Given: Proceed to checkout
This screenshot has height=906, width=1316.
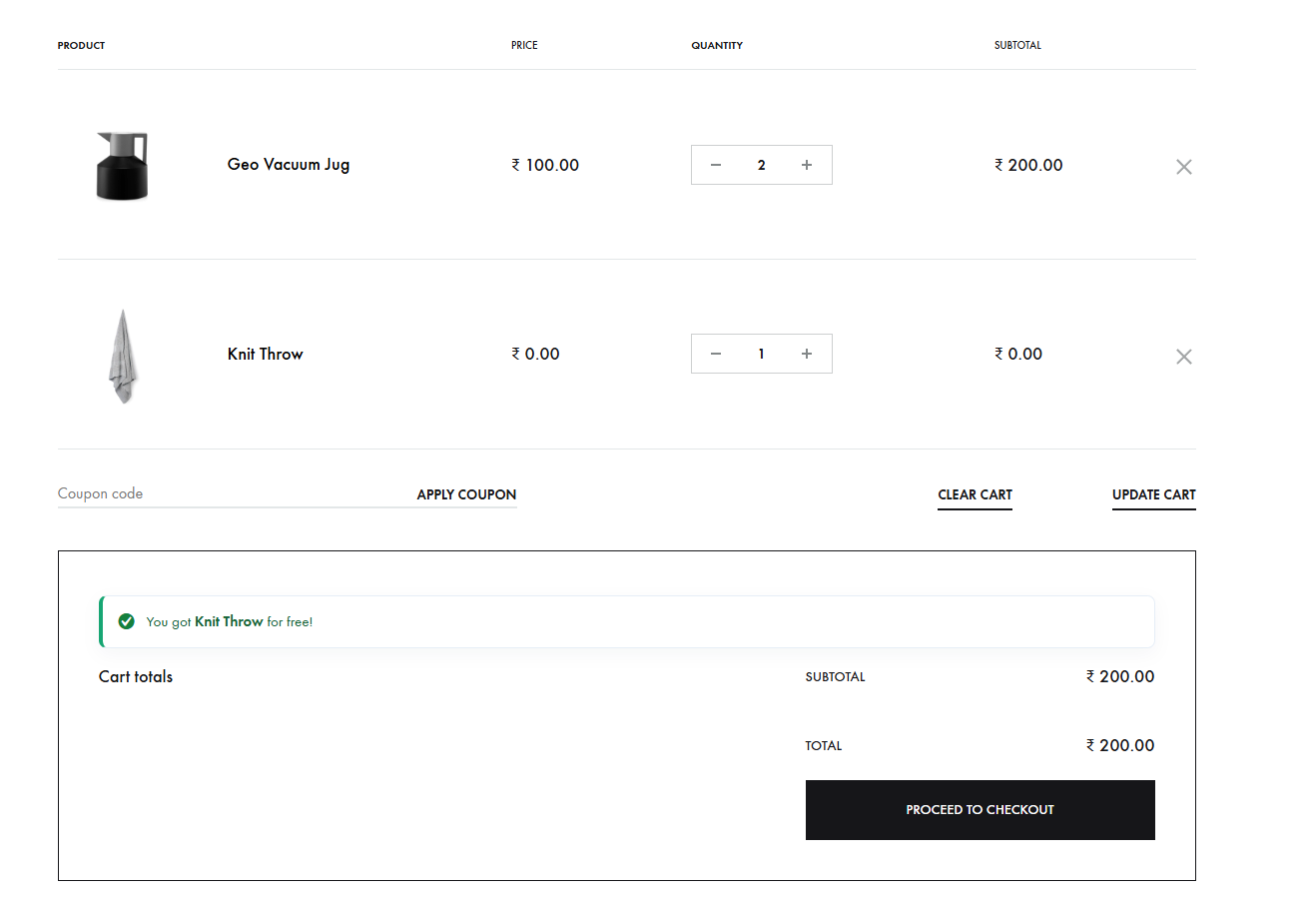Looking at the screenshot, I should point(980,809).
